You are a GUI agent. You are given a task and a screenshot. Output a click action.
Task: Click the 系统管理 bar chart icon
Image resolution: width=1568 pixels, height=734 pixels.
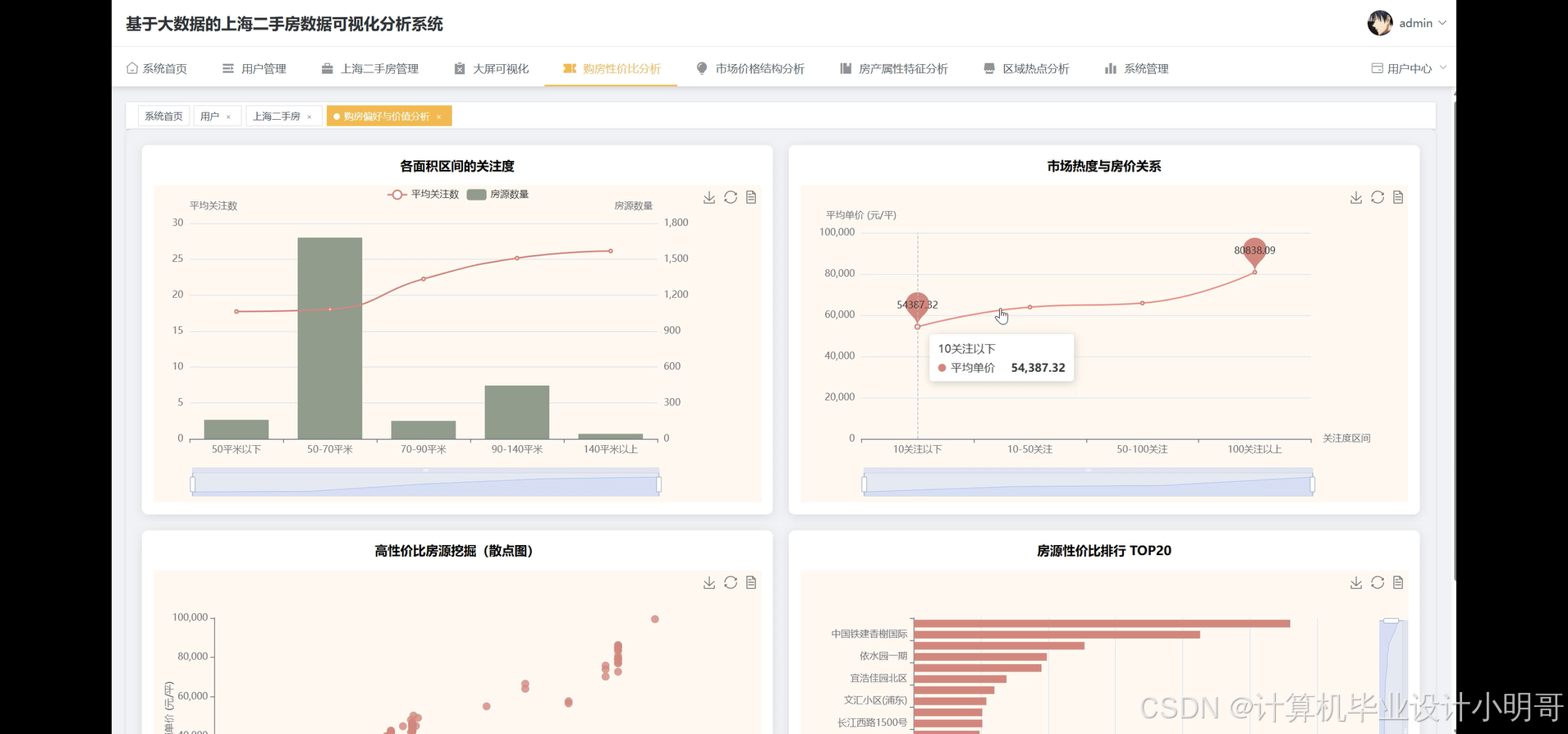(x=1111, y=68)
